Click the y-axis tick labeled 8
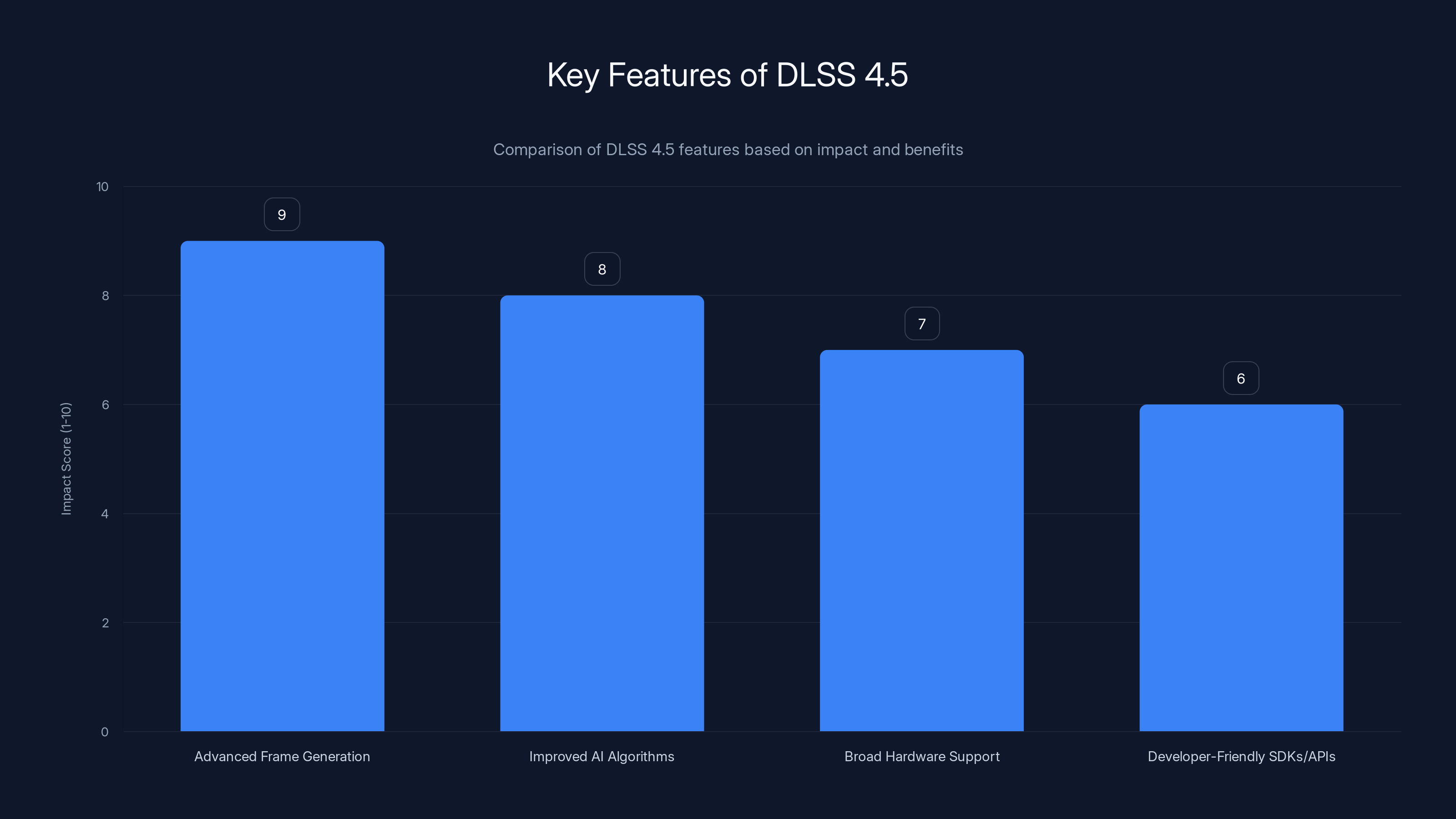Image resolution: width=1456 pixels, height=819 pixels. [x=105, y=296]
